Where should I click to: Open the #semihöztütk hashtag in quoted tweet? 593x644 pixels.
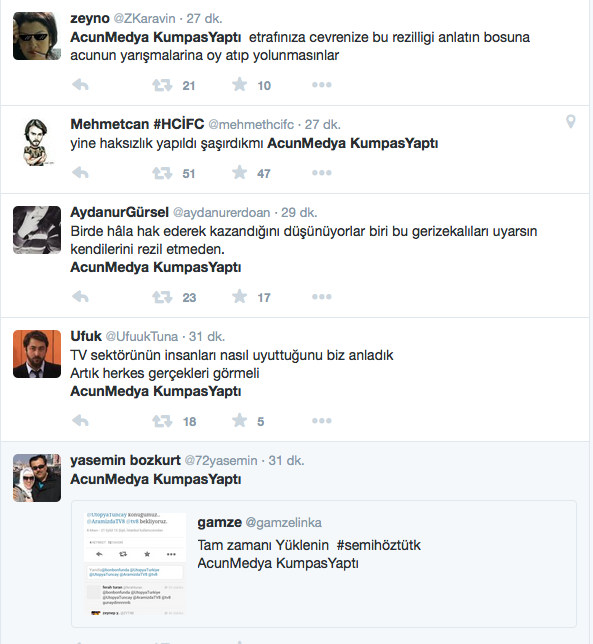click(379, 545)
